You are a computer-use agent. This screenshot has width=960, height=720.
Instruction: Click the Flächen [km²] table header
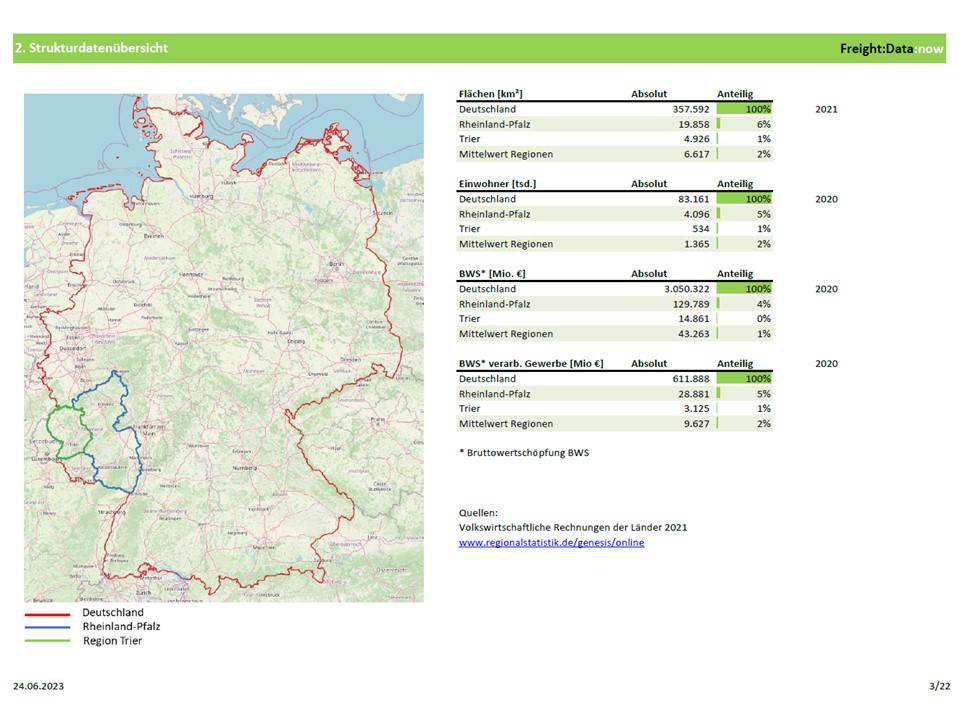[x=491, y=94]
